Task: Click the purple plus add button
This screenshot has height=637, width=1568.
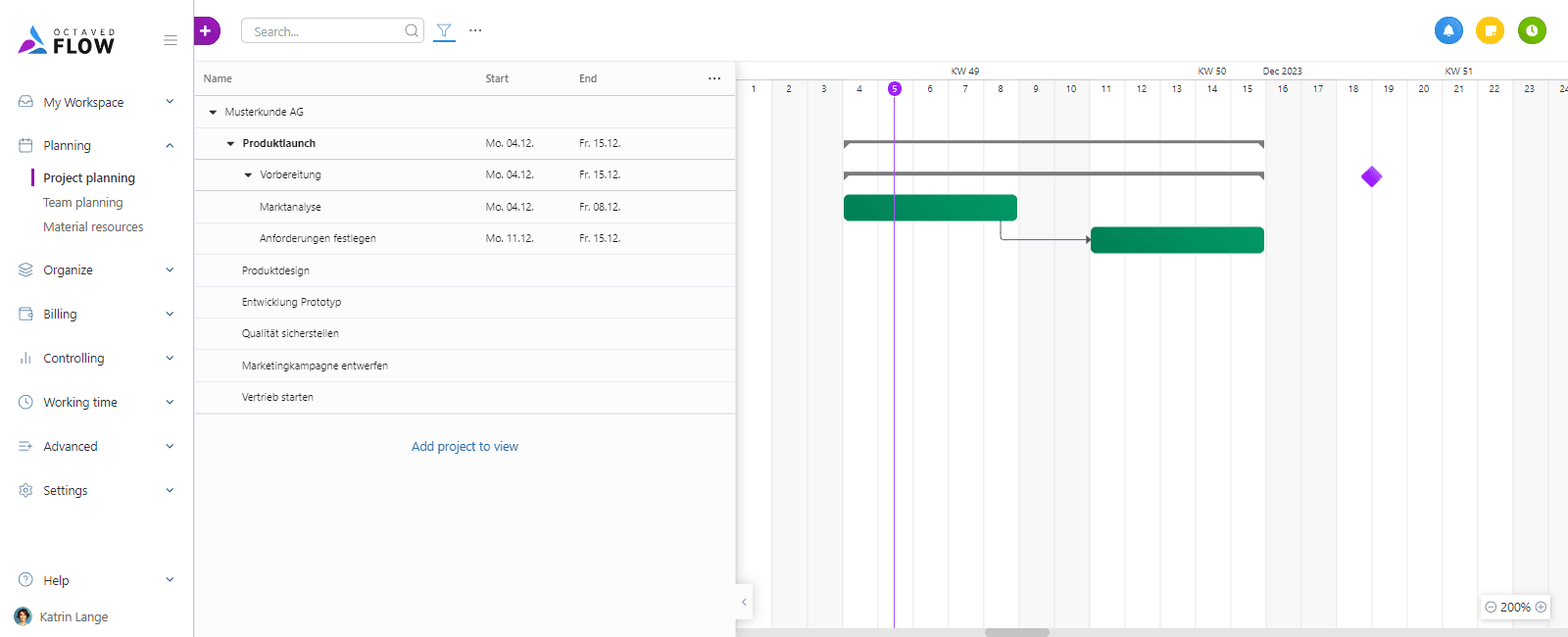Action: [x=206, y=31]
